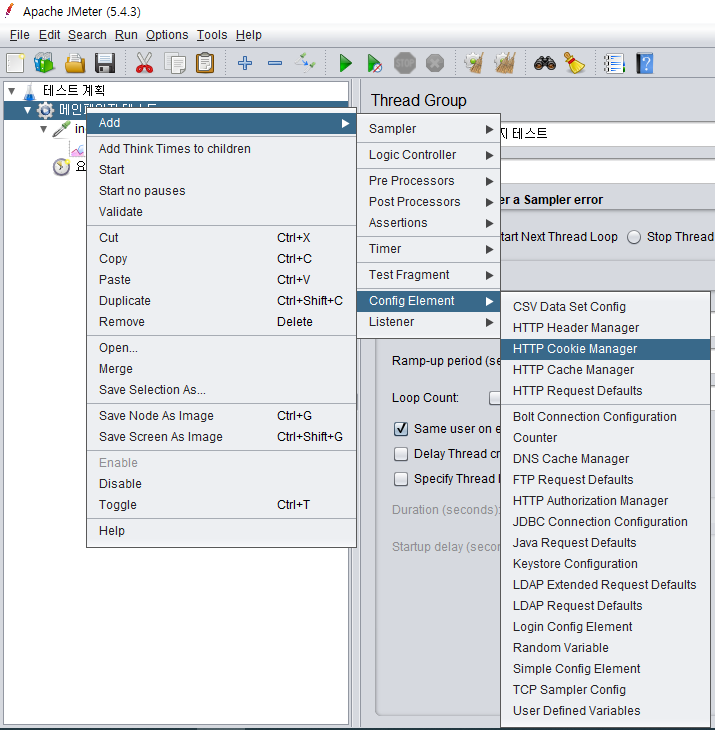This screenshot has height=730, width=715.
Task: Click the Save (floppy disk) toolbar icon
Action: 105,64
